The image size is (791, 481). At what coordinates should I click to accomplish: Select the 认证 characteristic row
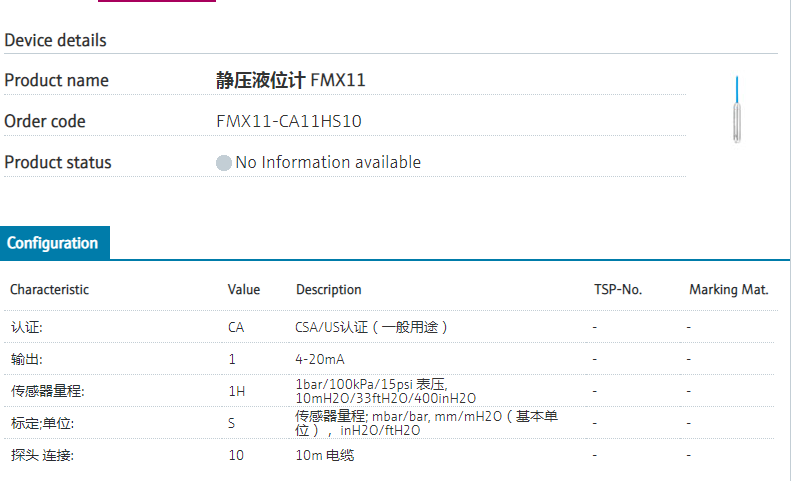pyautogui.click(x=27, y=327)
